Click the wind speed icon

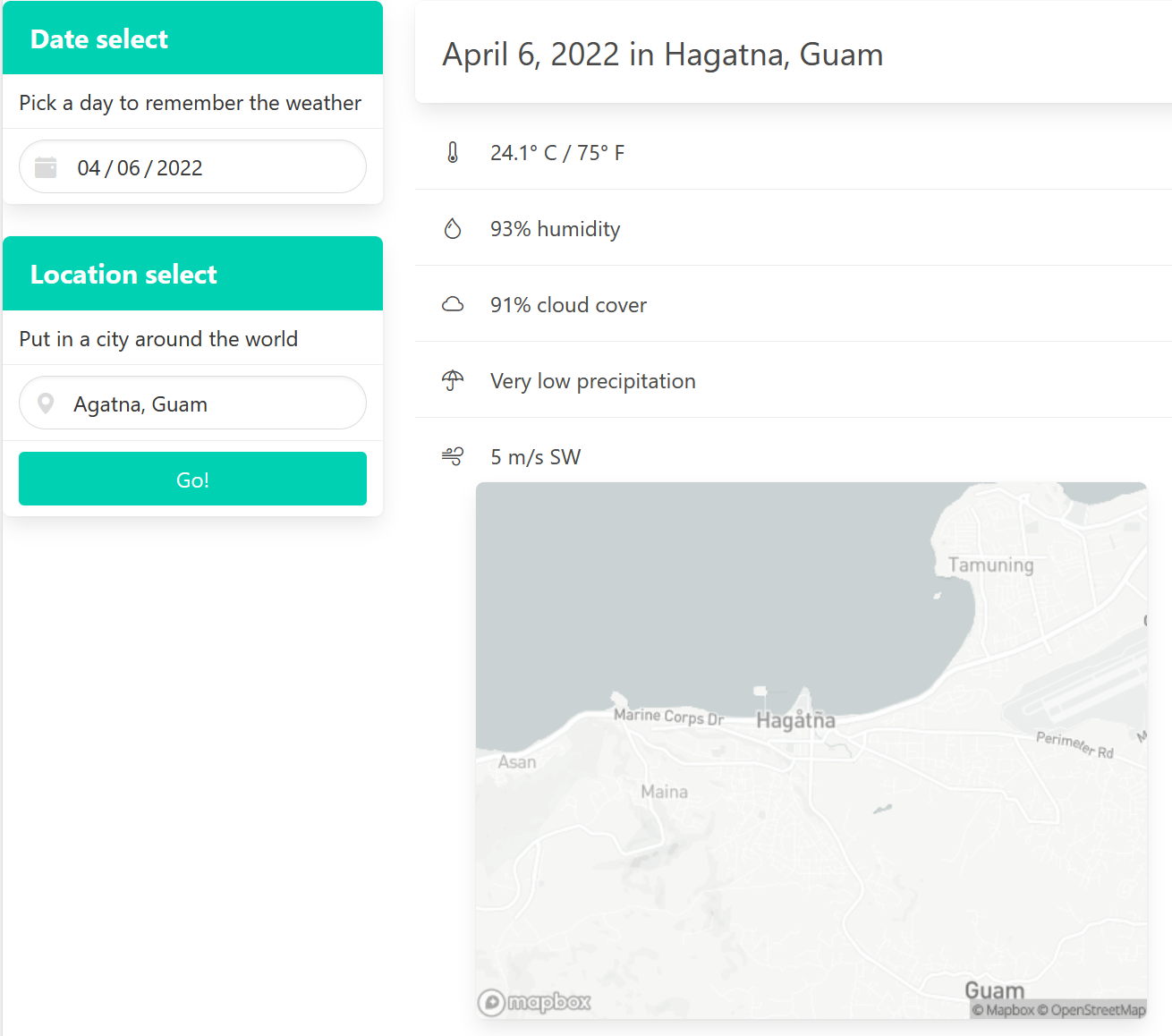(453, 457)
